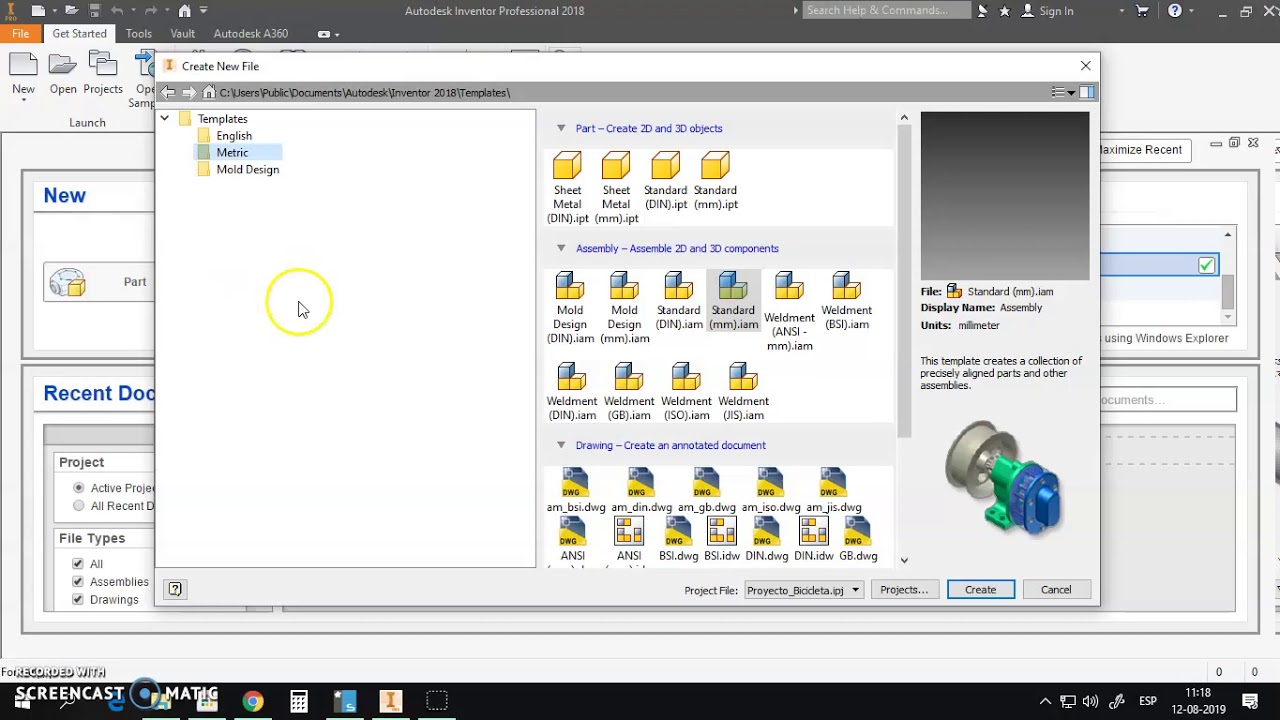Screen dimensions: 1280x720
Task: Select am_gb.dwg drawing template
Action: [x=706, y=491]
